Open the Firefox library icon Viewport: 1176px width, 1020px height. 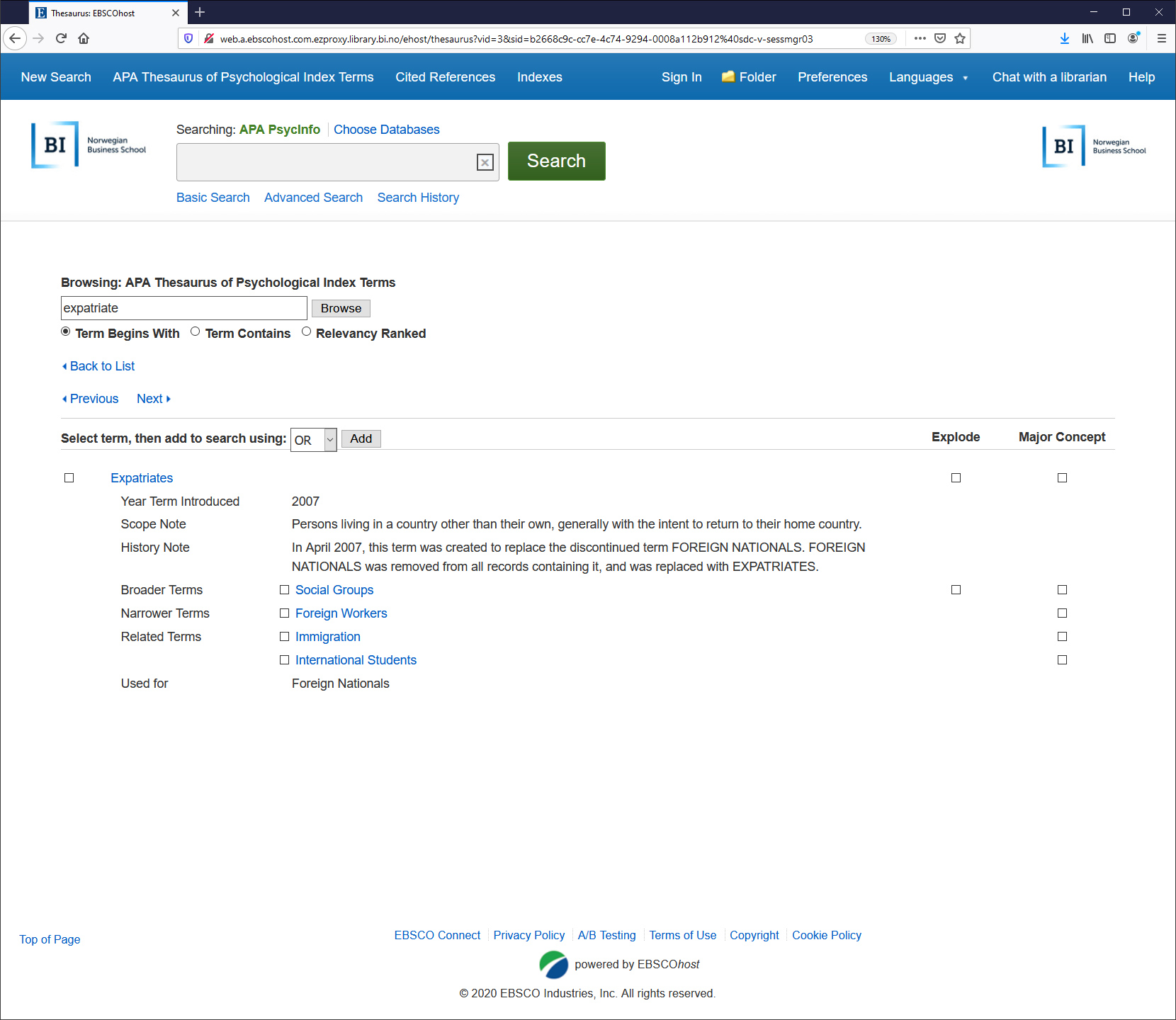[x=1087, y=38]
